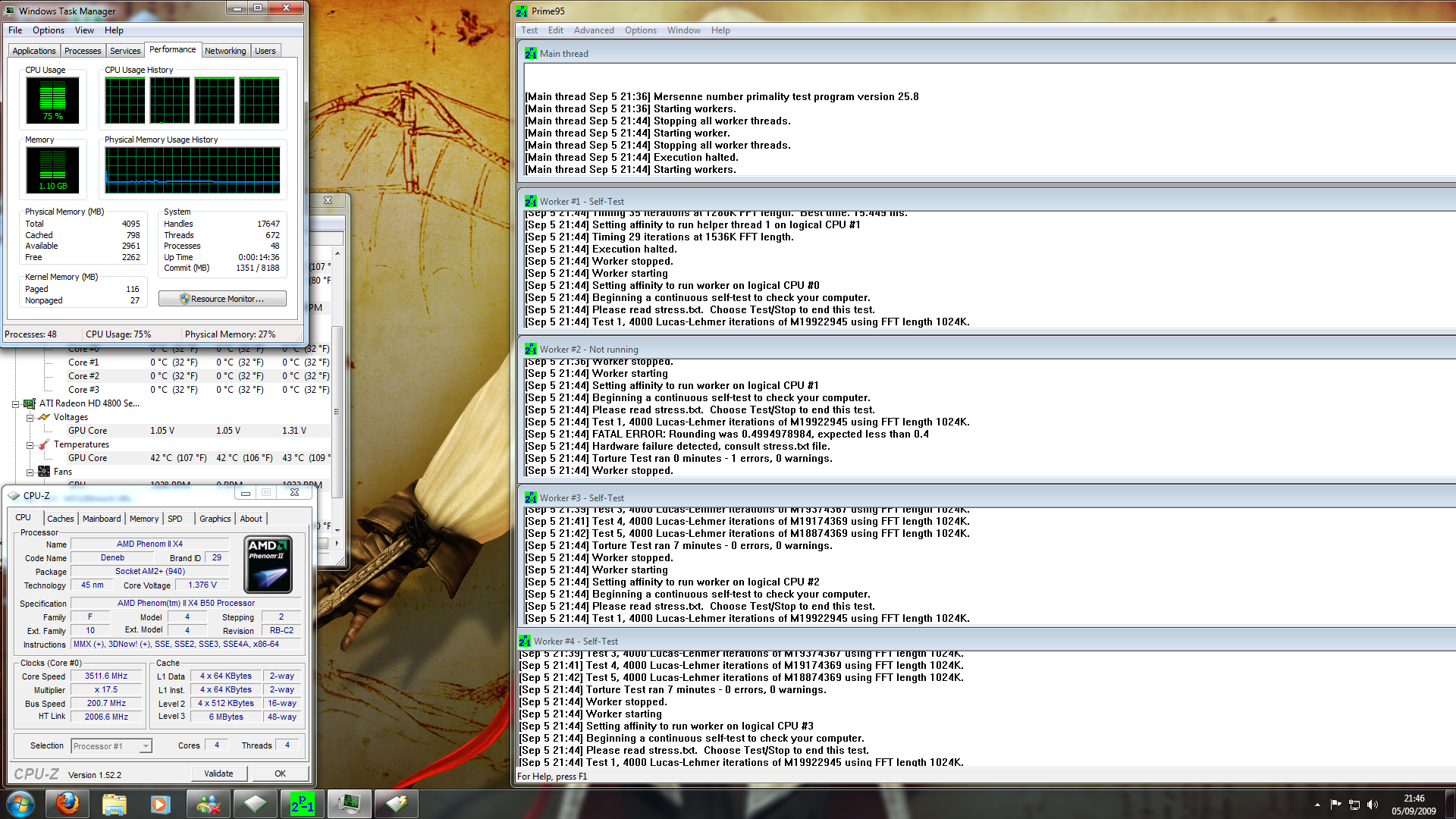This screenshot has width=1456, height=819.
Task: Click the Windows Start orb
Action: [20, 803]
